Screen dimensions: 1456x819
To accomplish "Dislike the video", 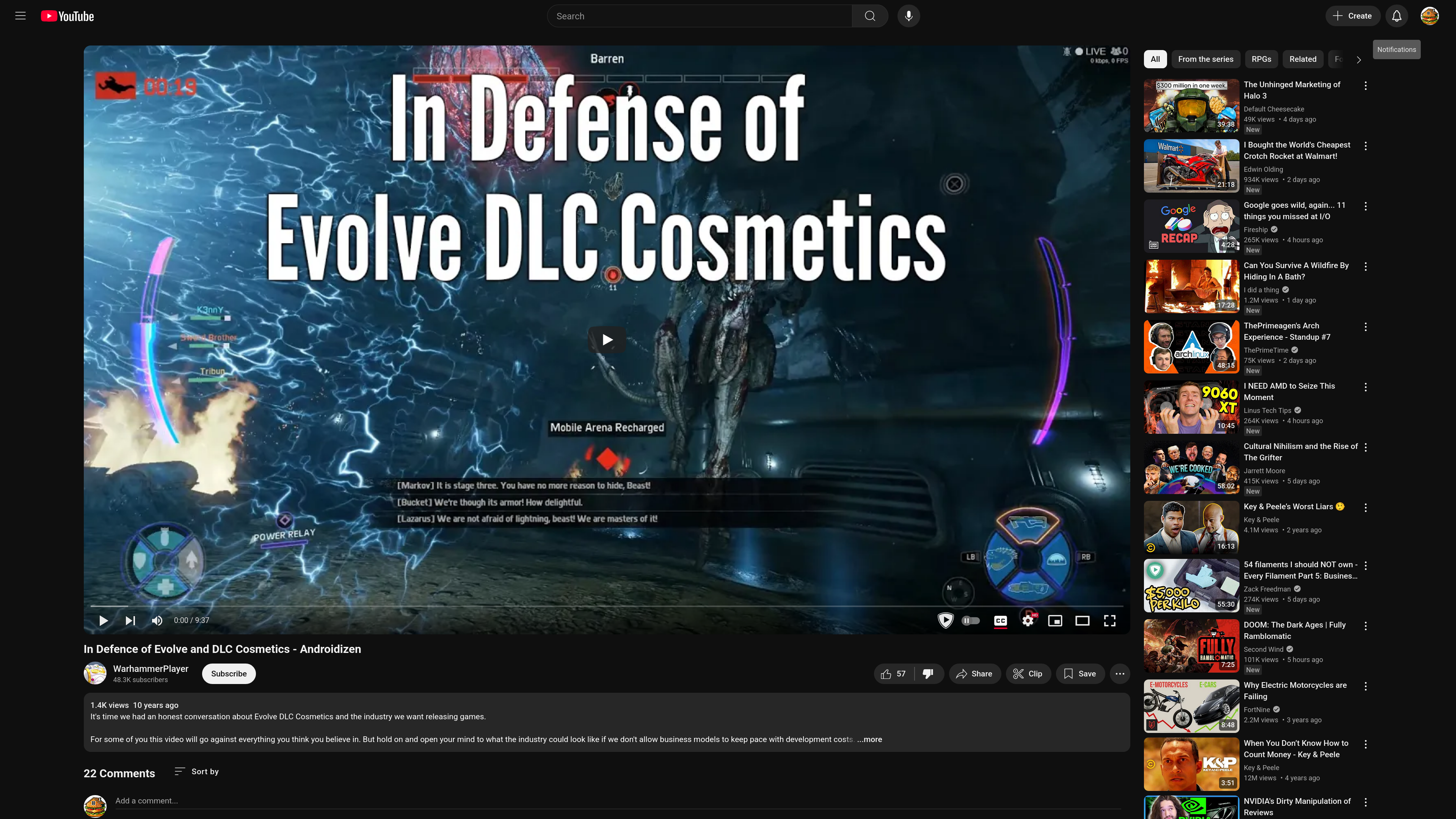I will pos(928,674).
